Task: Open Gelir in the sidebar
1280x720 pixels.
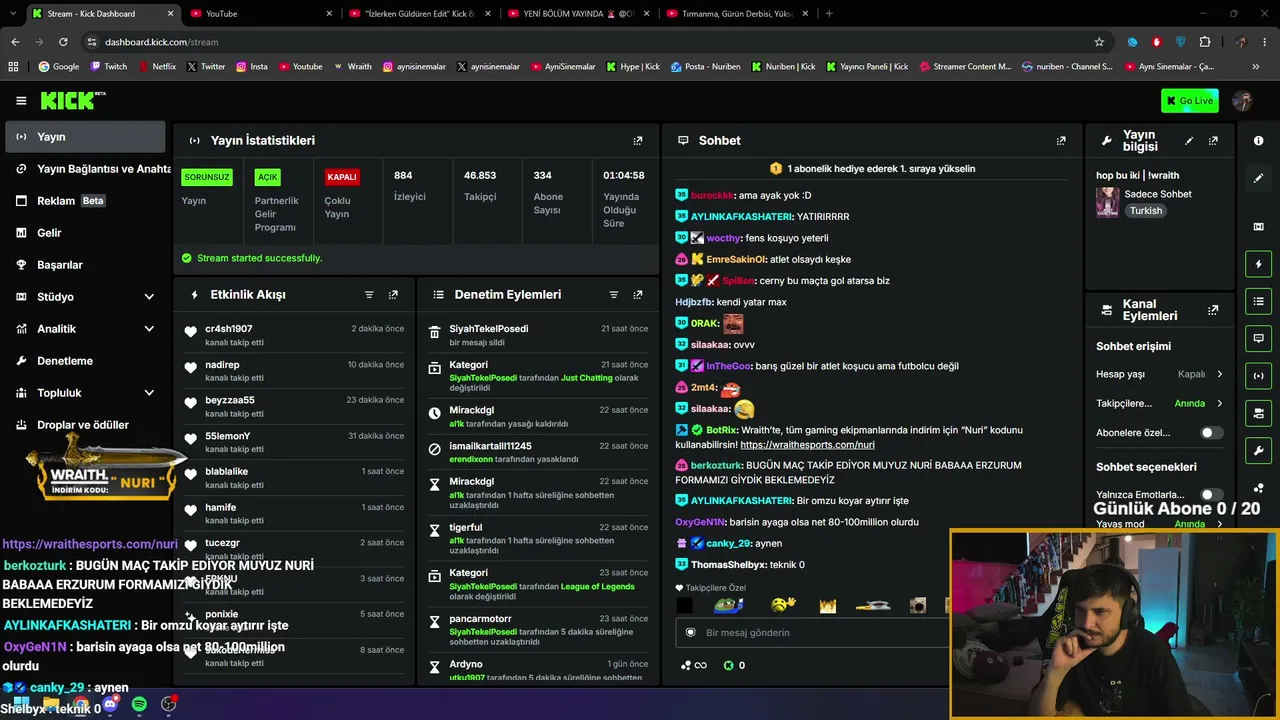Action: [85, 233]
